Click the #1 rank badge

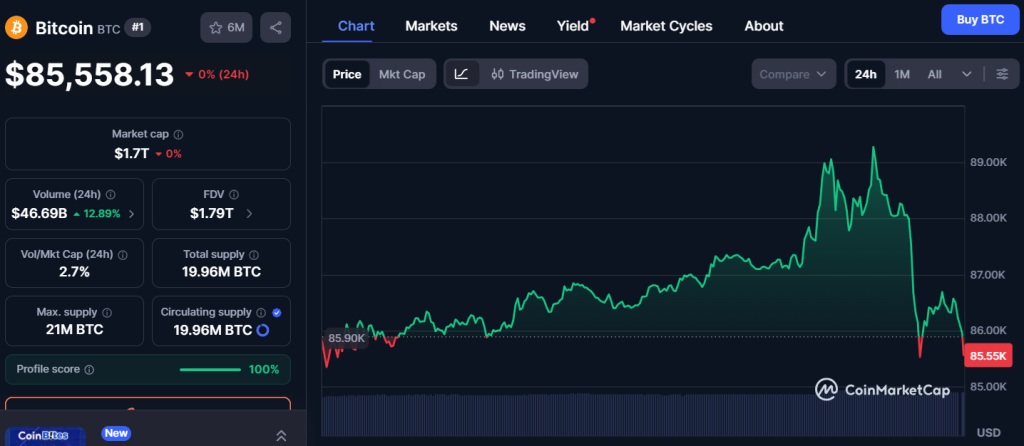137,27
